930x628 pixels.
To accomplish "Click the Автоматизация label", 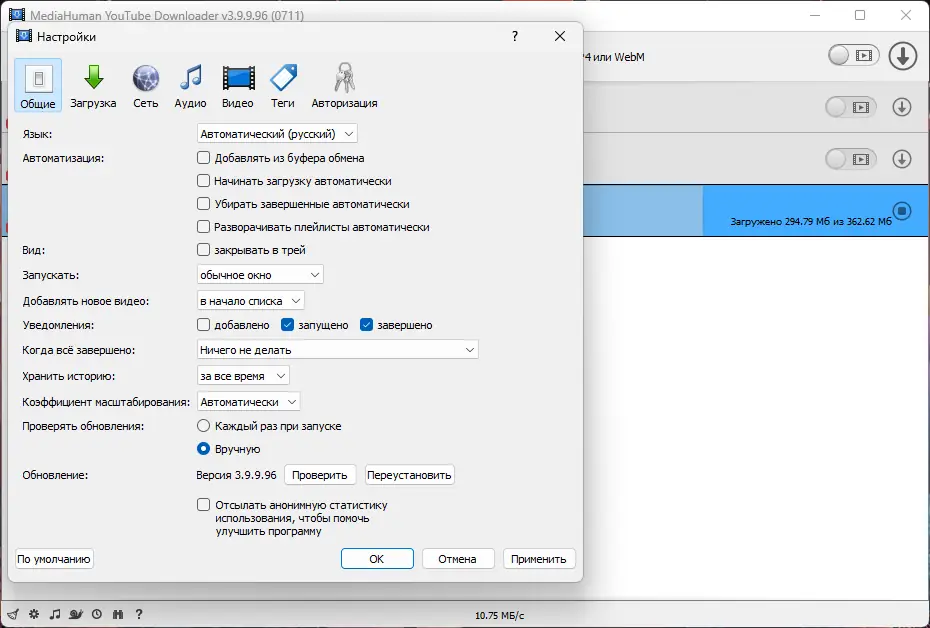I will click(63, 158).
